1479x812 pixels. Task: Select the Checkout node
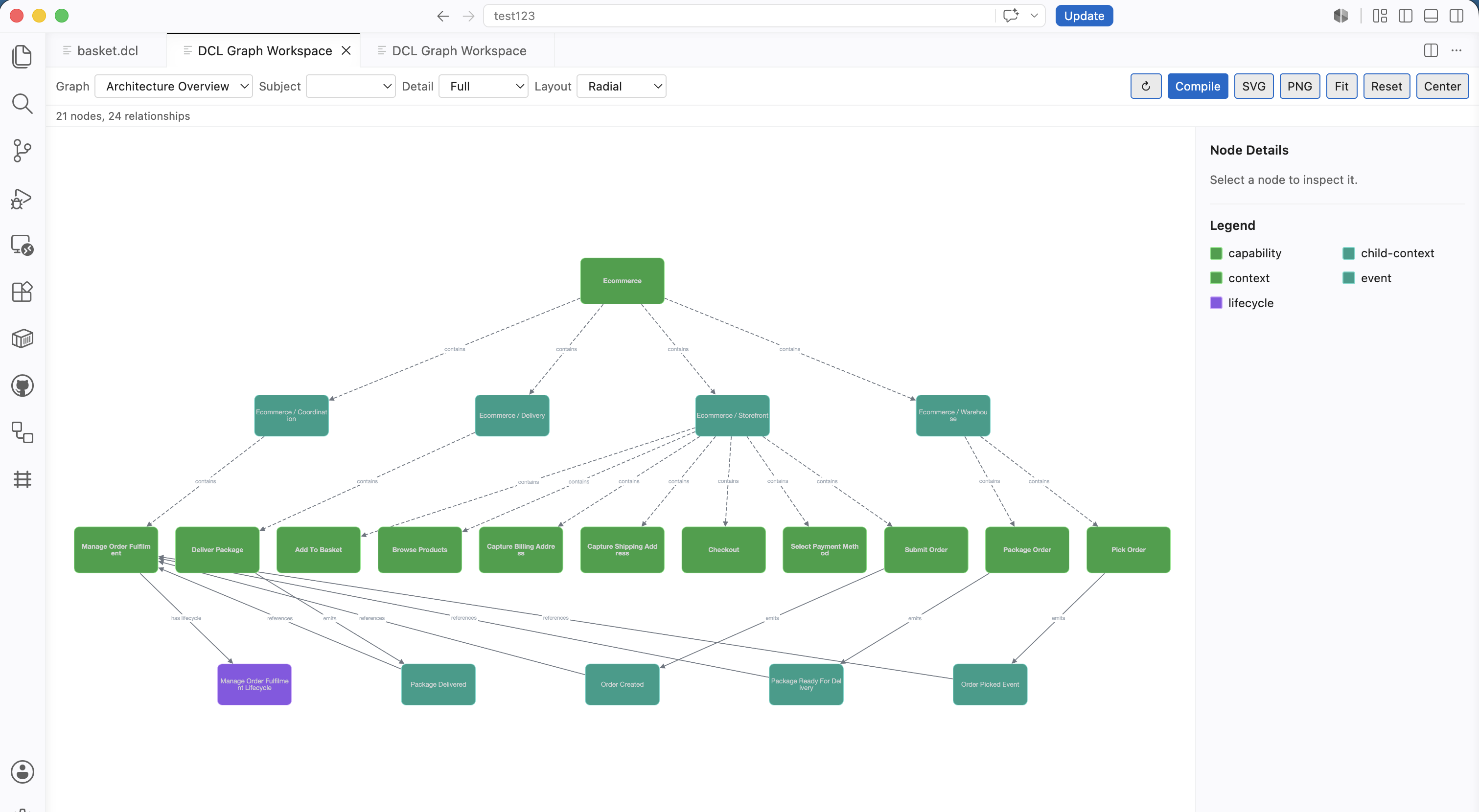point(723,550)
